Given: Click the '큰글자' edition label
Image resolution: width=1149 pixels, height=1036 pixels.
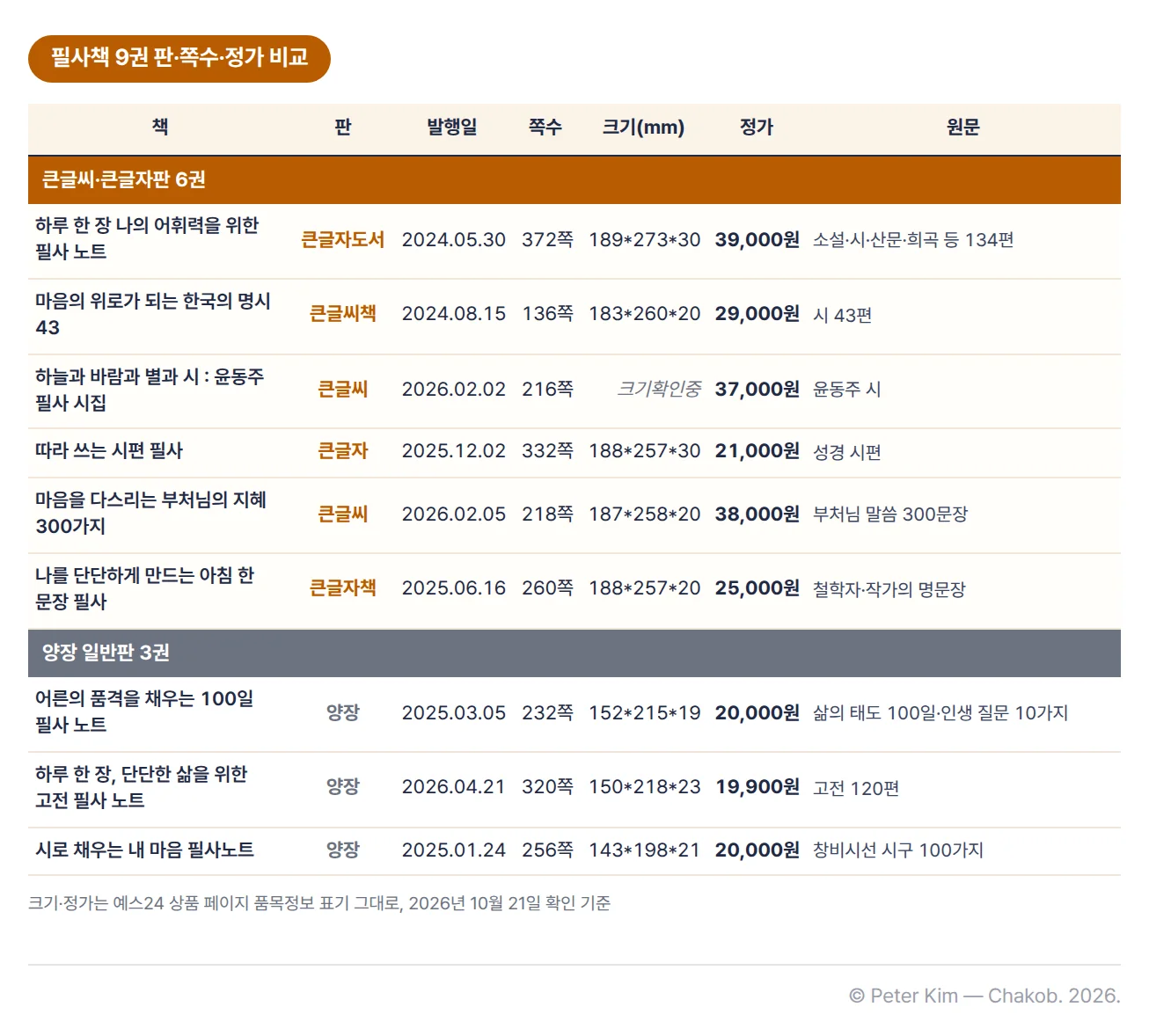Looking at the screenshot, I should click(343, 450).
